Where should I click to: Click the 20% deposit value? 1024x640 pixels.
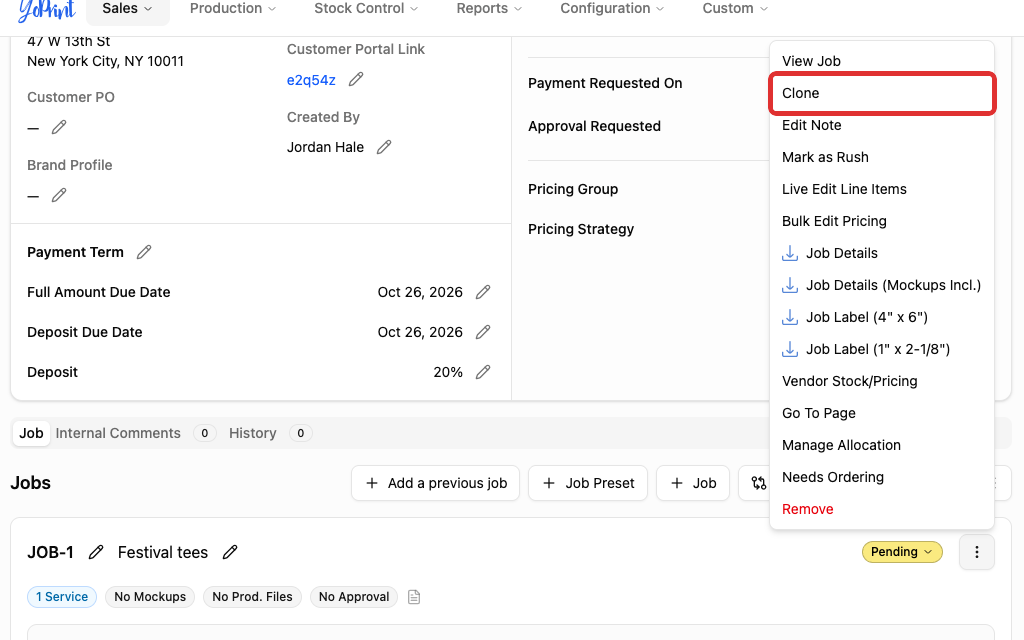448,372
